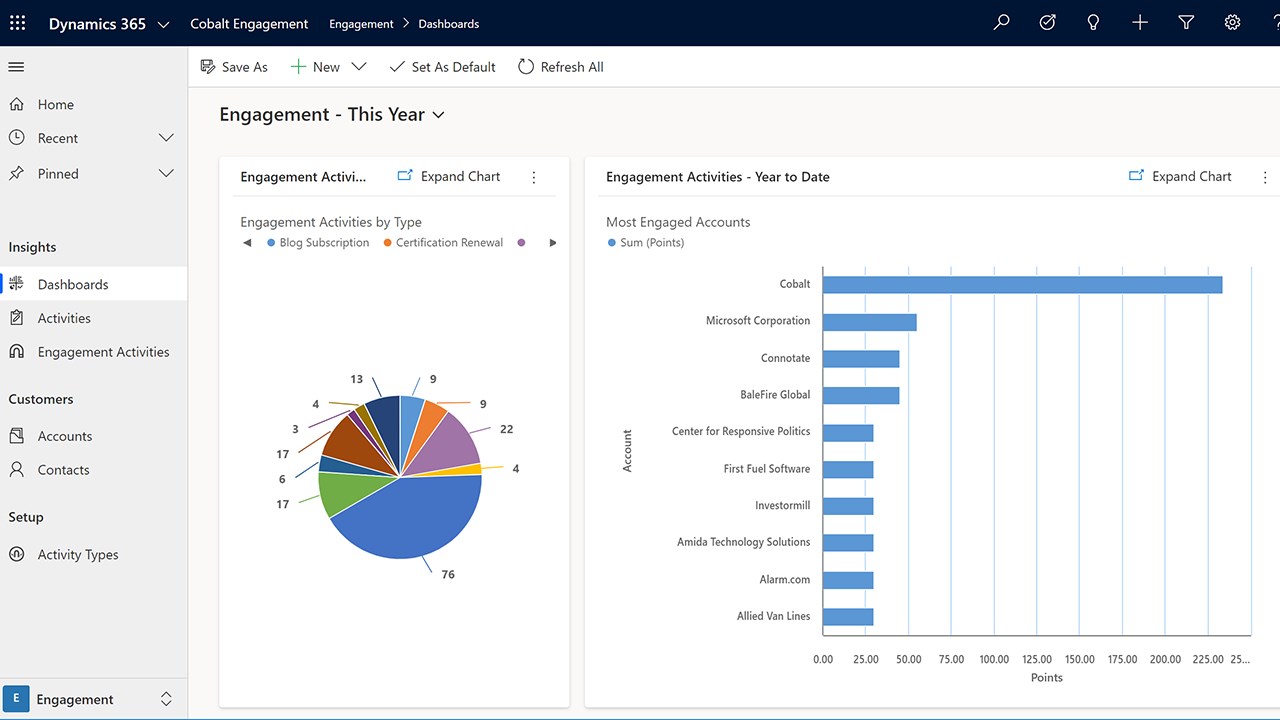Open the advanced find funnel icon
This screenshot has width=1280, height=720.
click(1186, 23)
